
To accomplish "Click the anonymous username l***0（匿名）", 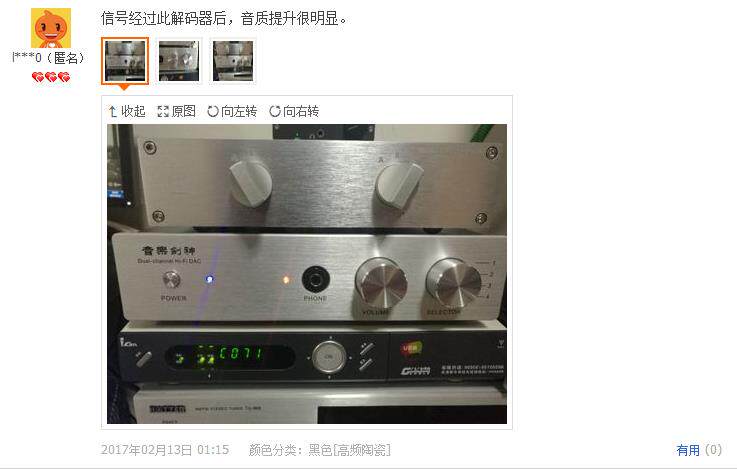I will [49, 58].
